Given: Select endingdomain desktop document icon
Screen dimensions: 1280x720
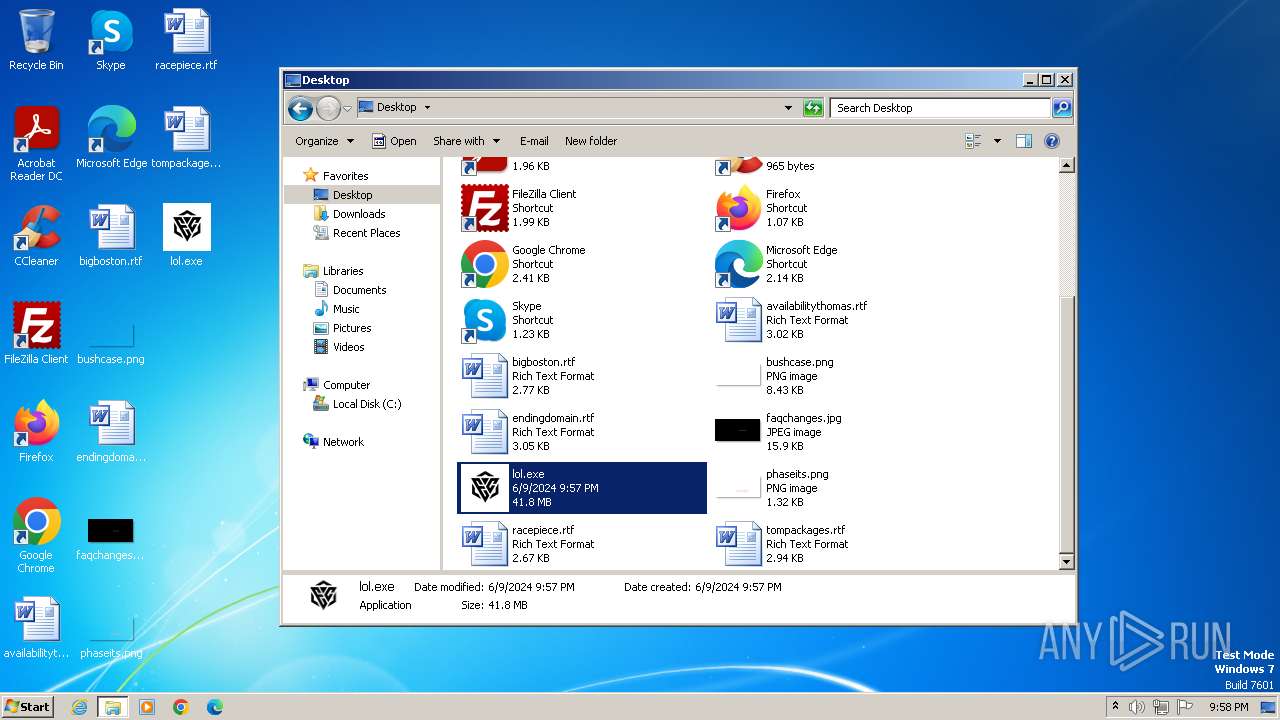Looking at the screenshot, I should [x=111, y=432].
